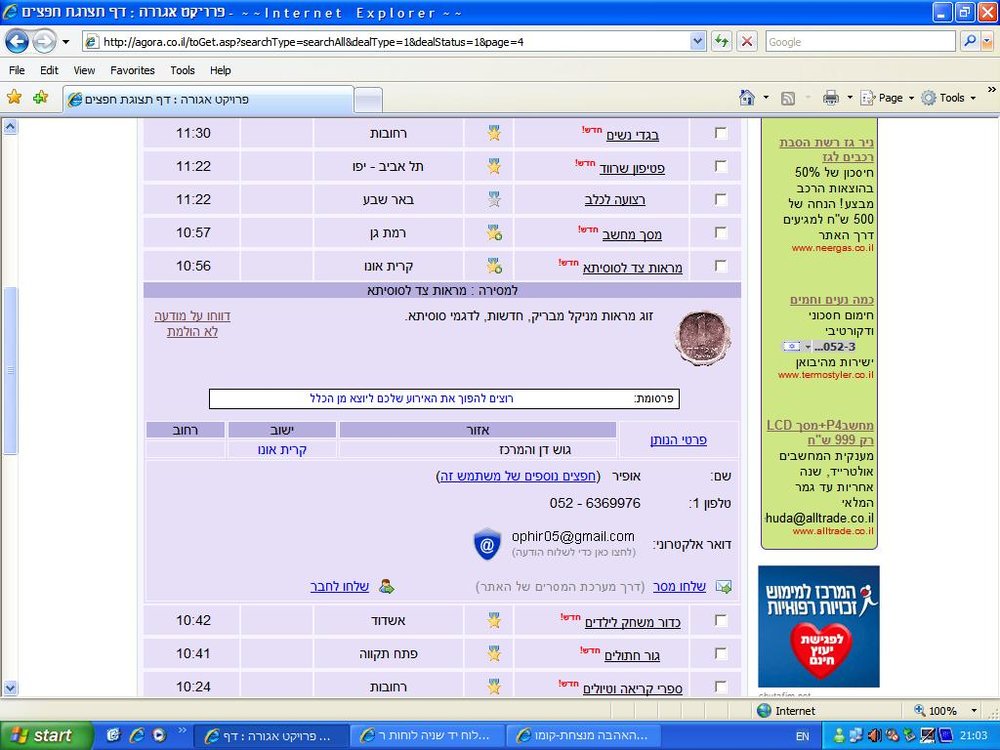Open the פטיפון שרווד listing link
The width and height of the screenshot is (1000, 750).
point(632,168)
